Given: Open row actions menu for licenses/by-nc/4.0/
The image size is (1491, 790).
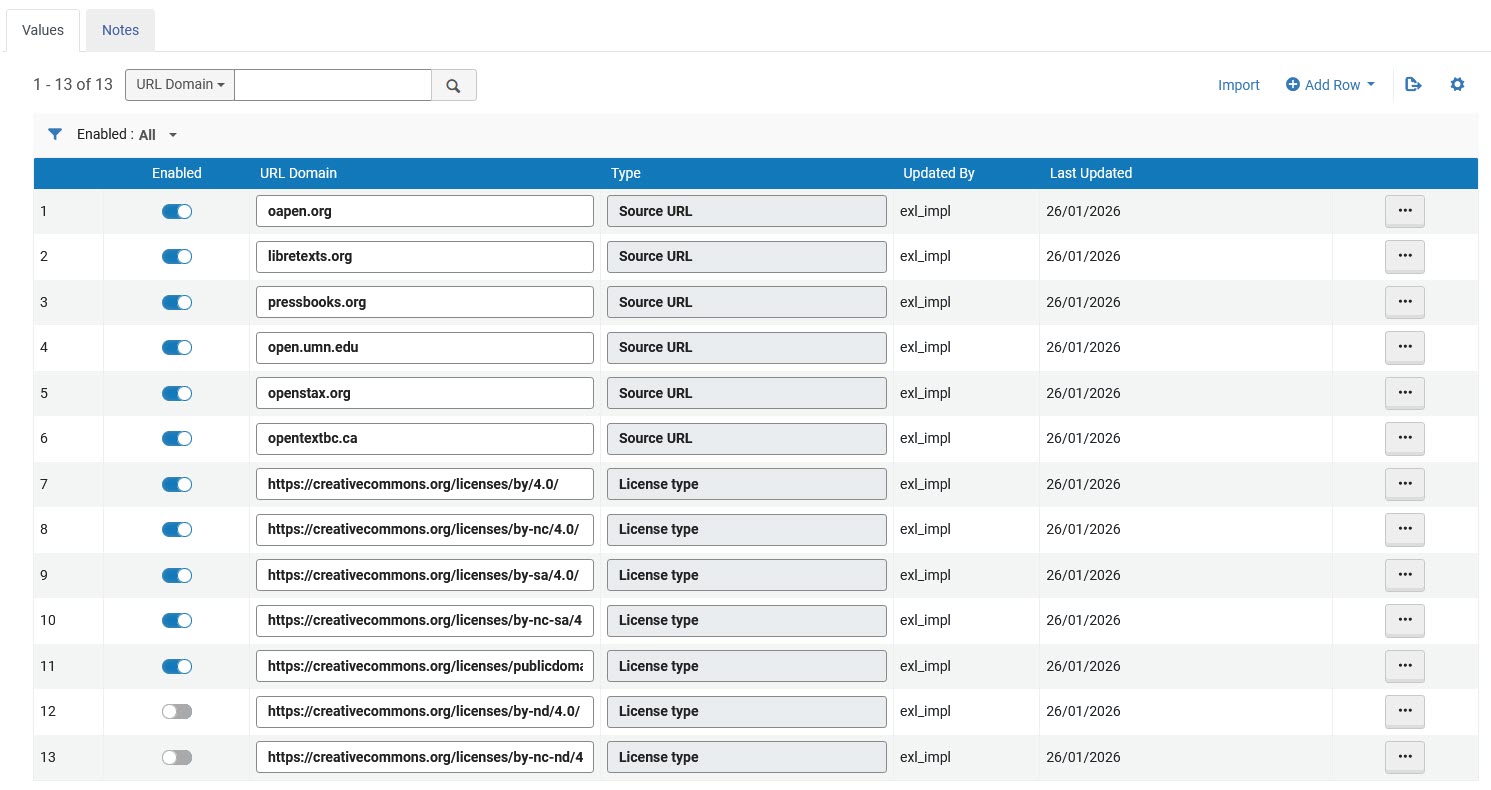Looking at the screenshot, I should tap(1404, 529).
